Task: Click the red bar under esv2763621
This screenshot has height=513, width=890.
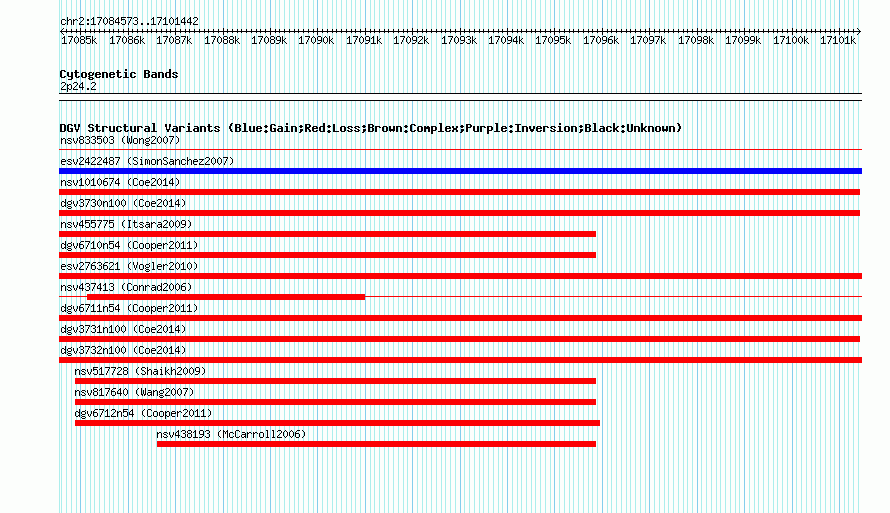Action: coord(460,276)
